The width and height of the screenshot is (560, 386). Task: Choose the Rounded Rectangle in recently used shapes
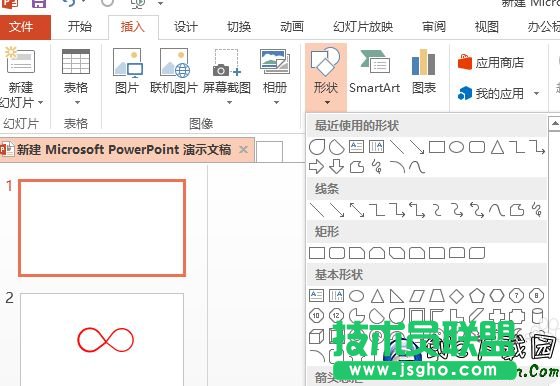coord(477,147)
